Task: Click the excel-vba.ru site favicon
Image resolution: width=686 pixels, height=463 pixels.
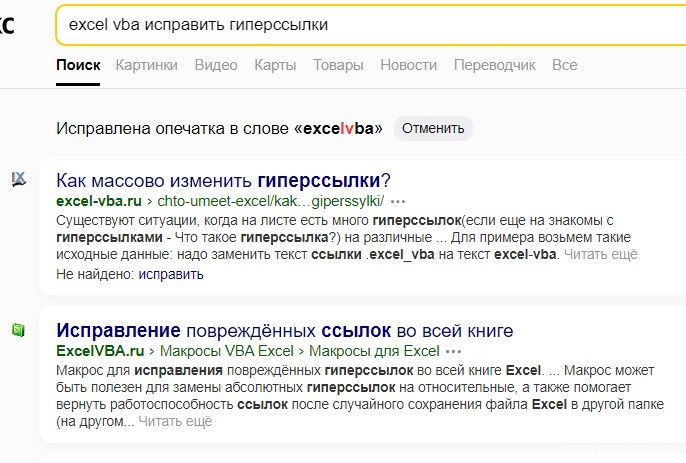Action: click(18, 179)
